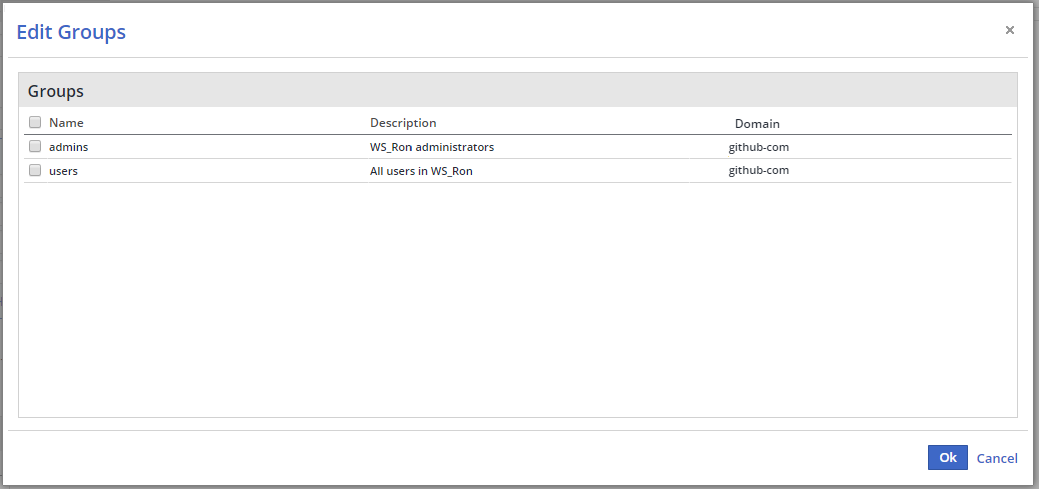The height and width of the screenshot is (489, 1039).
Task: Click github-com domain in the users row
Action: 759,171
